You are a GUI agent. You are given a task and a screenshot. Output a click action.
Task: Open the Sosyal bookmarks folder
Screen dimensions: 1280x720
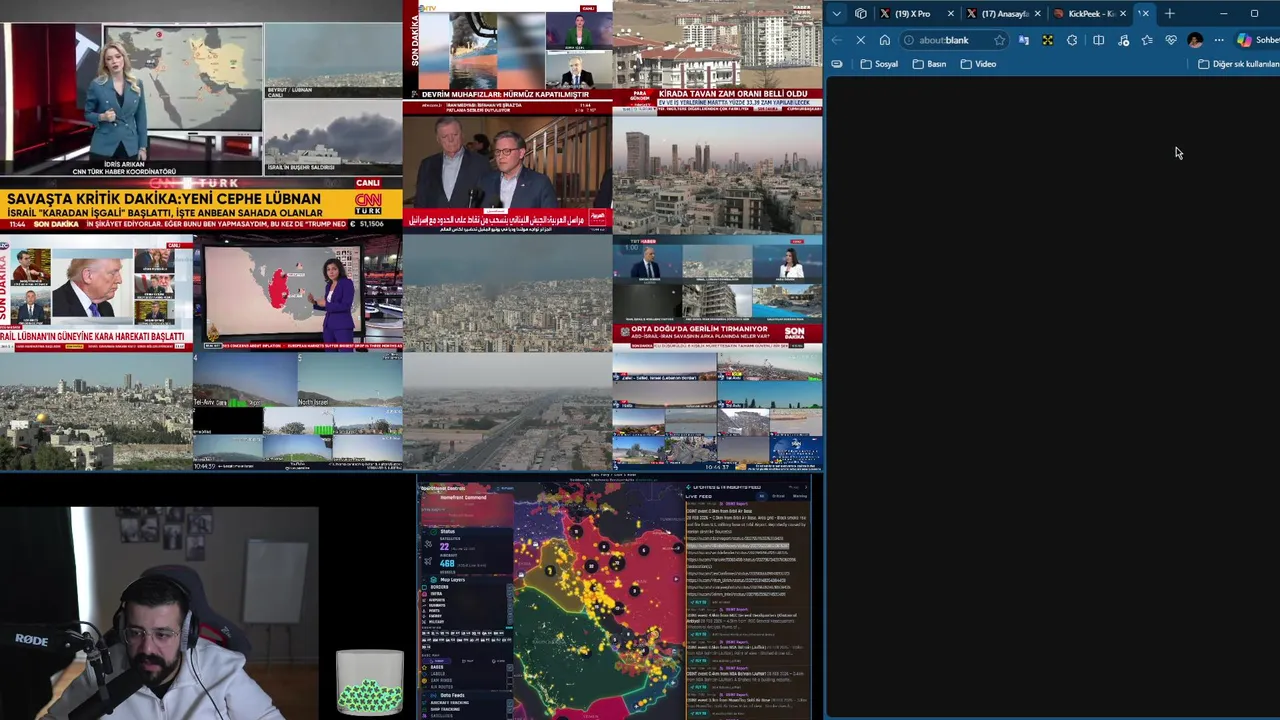coord(879,64)
